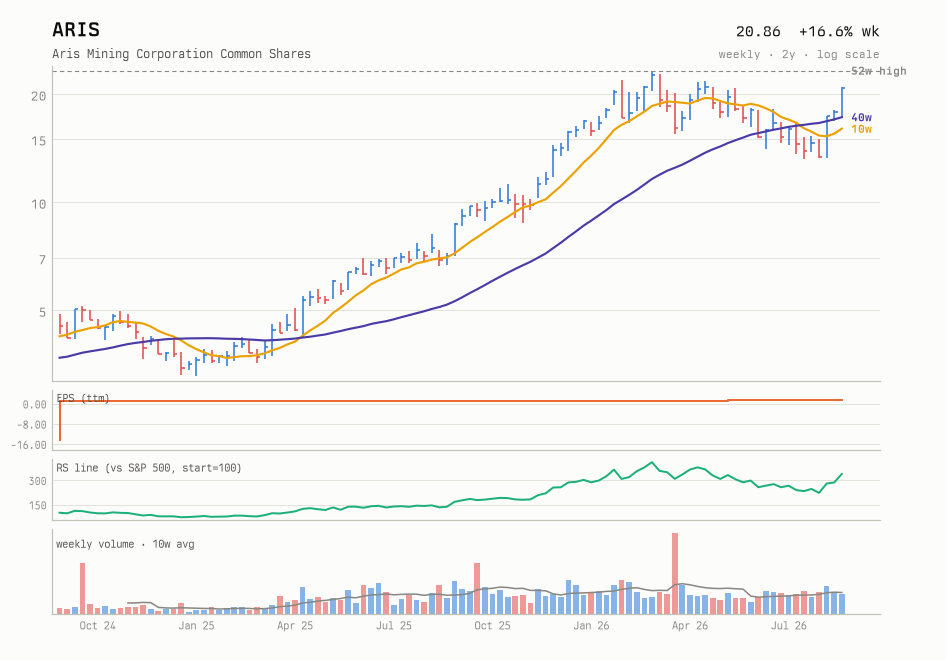The width and height of the screenshot is (946, 660).
Task: Click the tallest red volume bar near Apr 26
Action: click(675, 574)
